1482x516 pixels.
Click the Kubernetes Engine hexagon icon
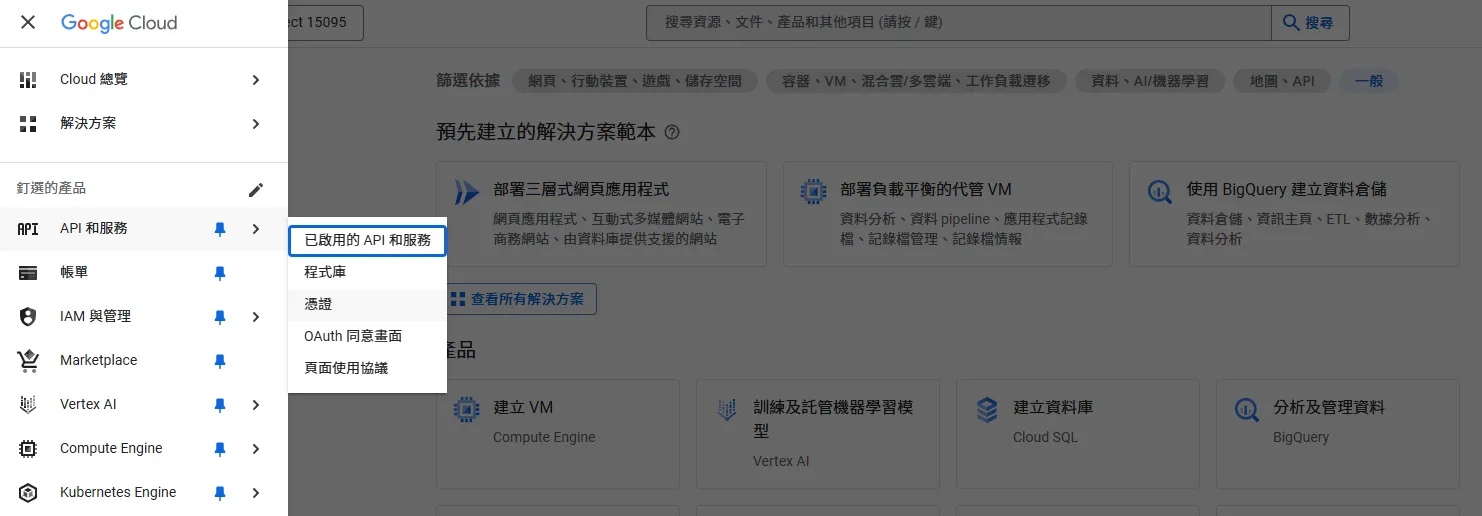coord(28,493)
